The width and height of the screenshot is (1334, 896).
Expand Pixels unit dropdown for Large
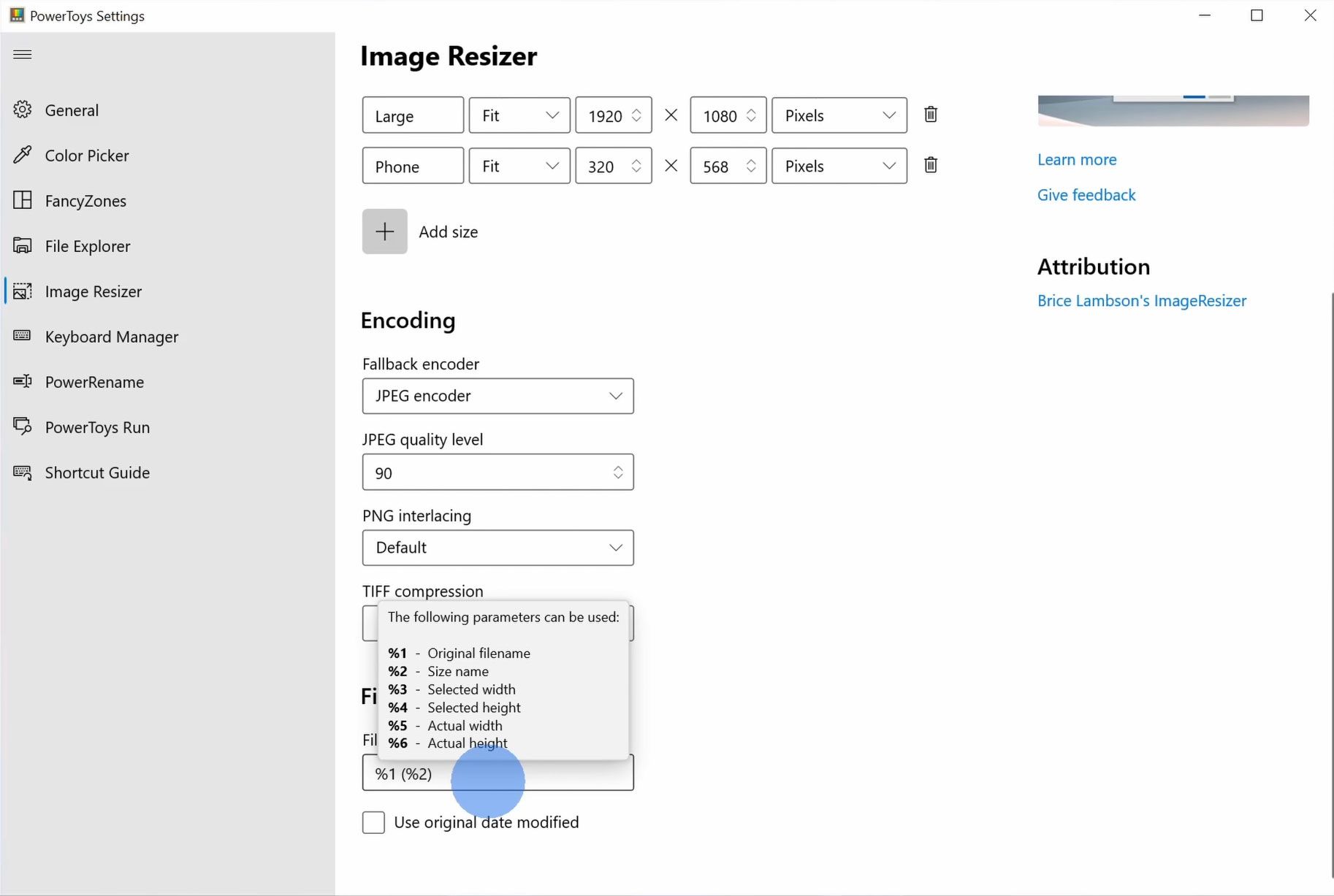point(839,115)
